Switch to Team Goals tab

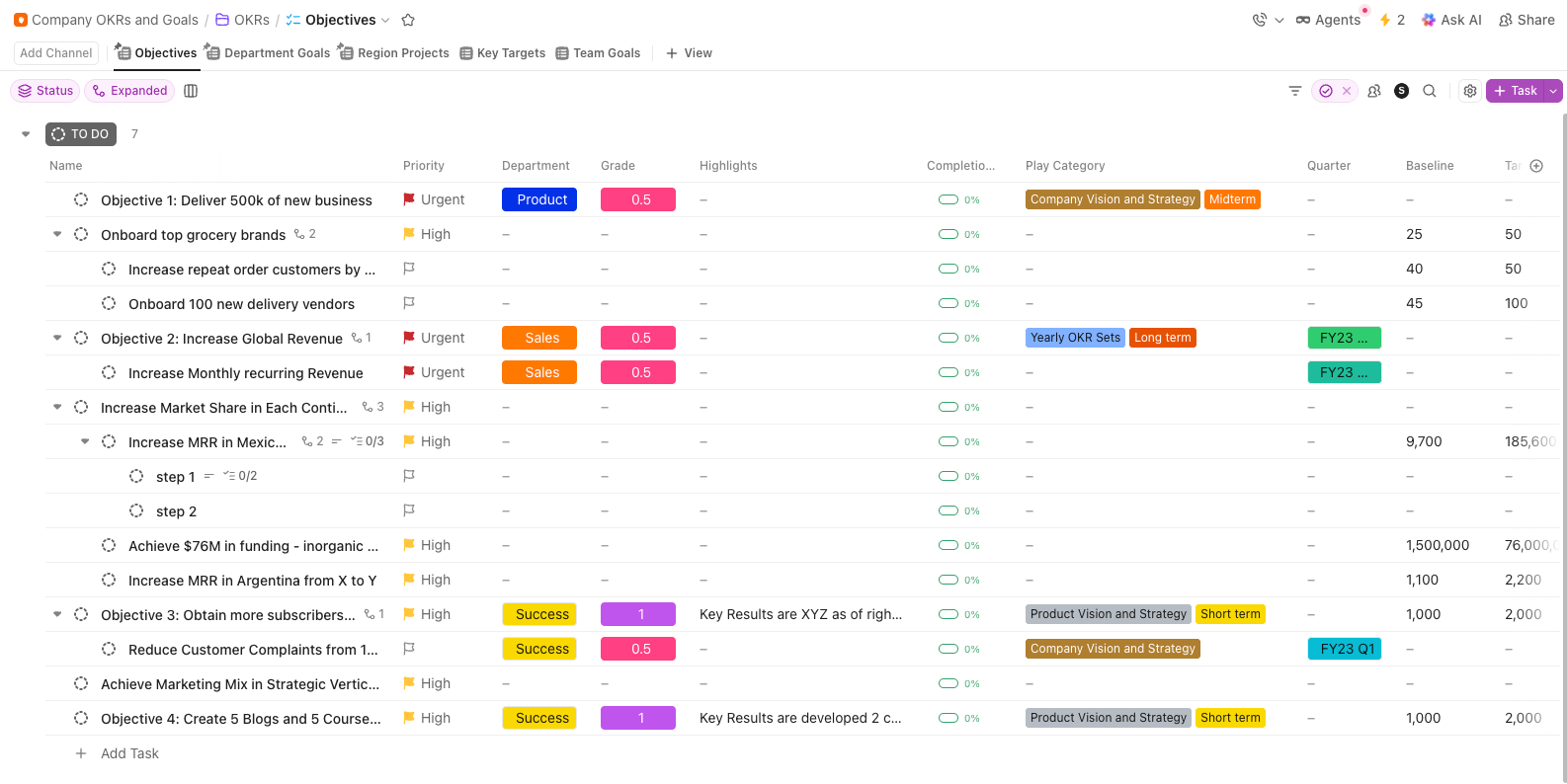599,53
